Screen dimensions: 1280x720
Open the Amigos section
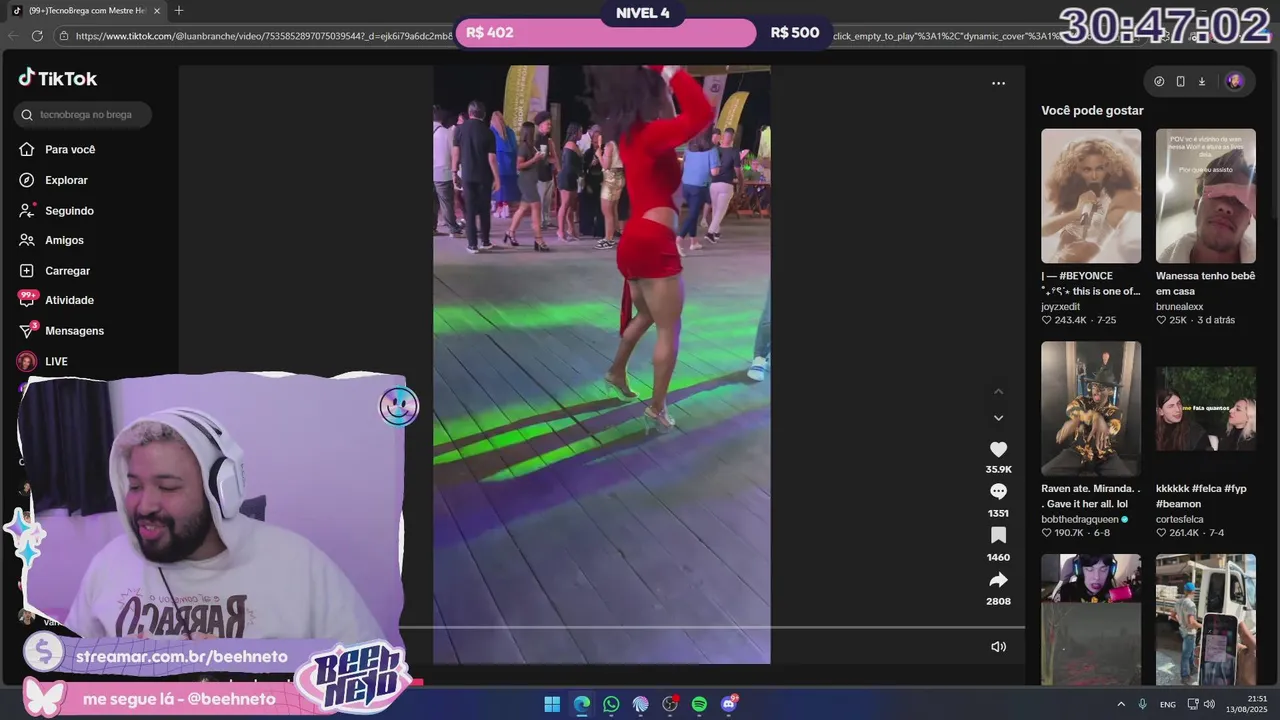(51, 240)
